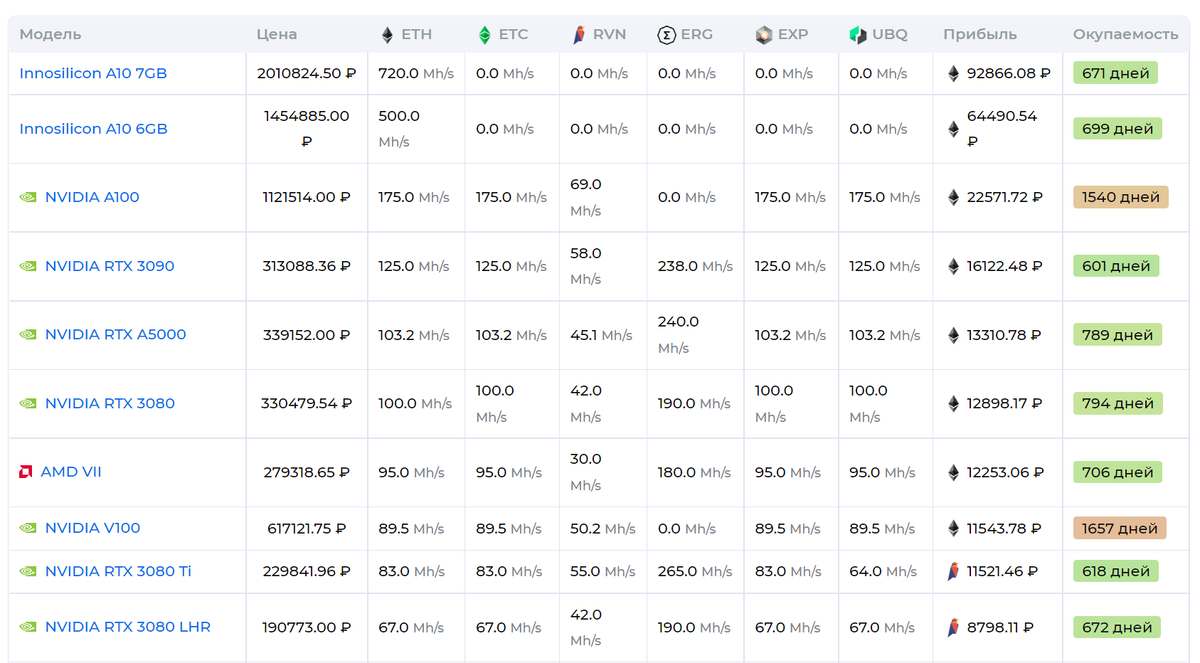Open the NVIDIA A100 model link
Image resolution: width=1200 pixels, height=663 pixels.
pyautogui.click(x=92, y=197)
